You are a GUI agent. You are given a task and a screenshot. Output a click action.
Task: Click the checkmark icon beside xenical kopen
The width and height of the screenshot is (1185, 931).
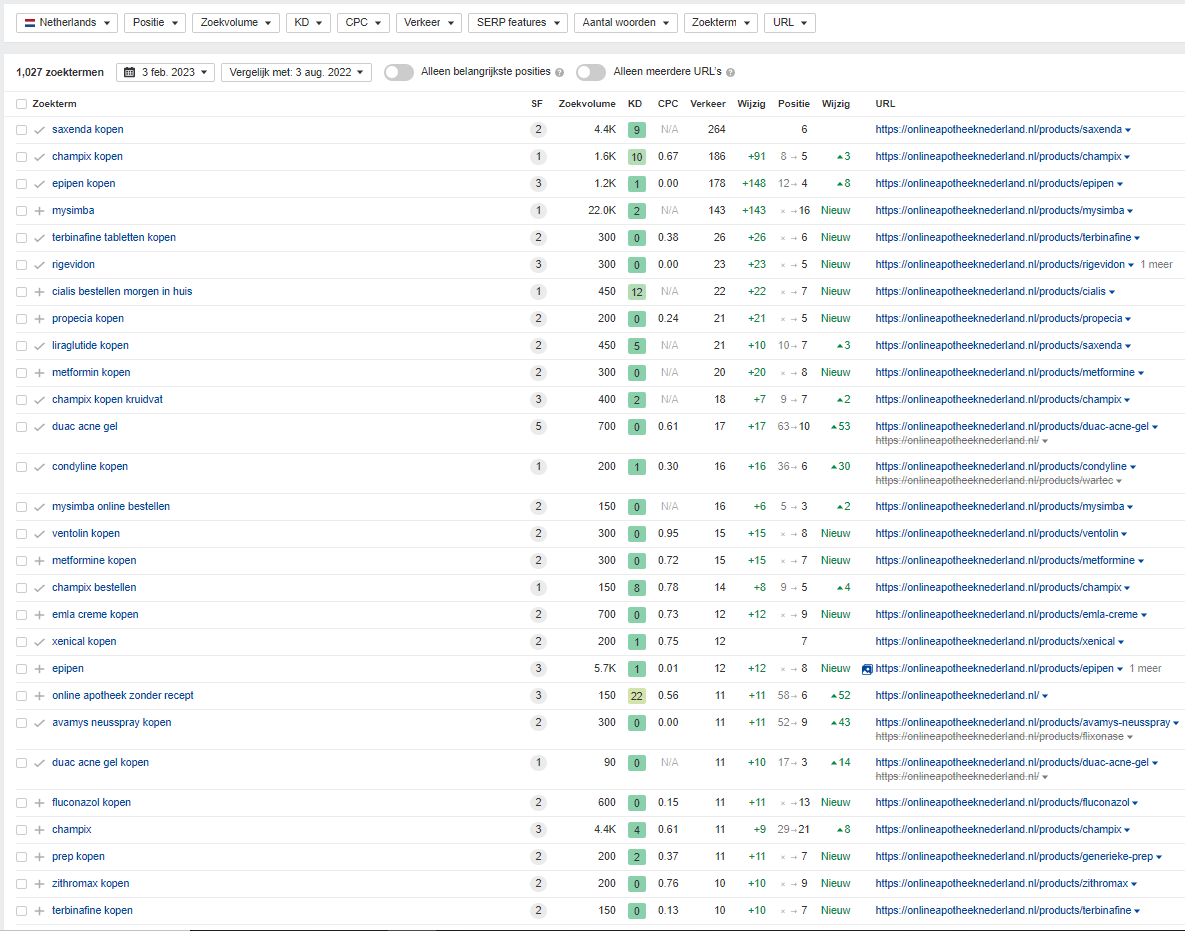point(39,642)
